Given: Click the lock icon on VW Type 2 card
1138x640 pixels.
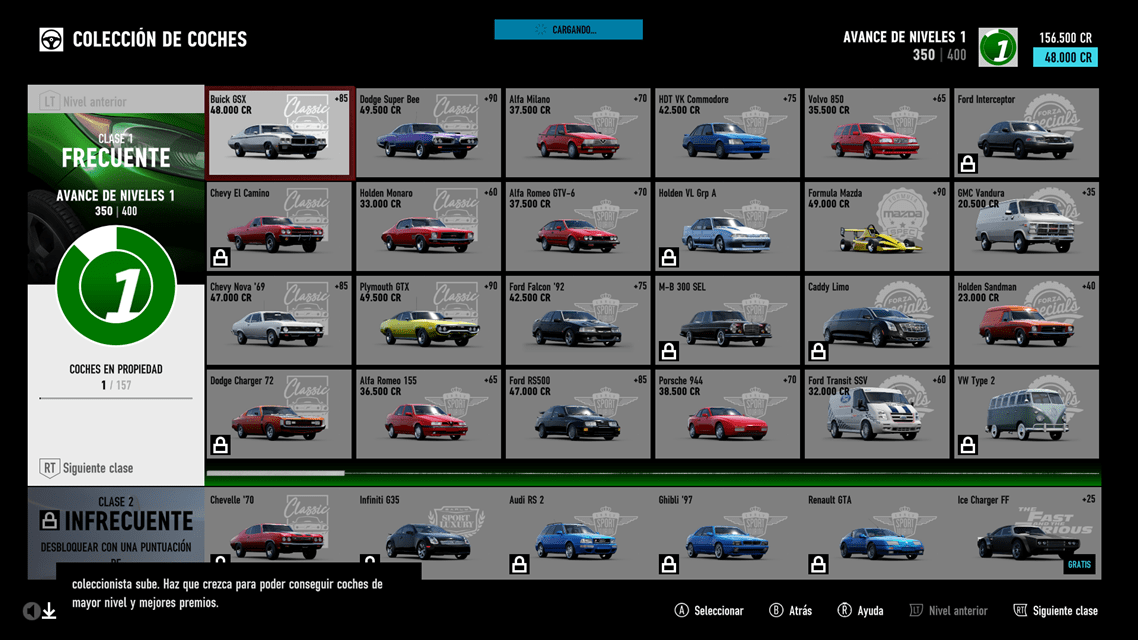Looking at the screenshot, I should 967,445.
